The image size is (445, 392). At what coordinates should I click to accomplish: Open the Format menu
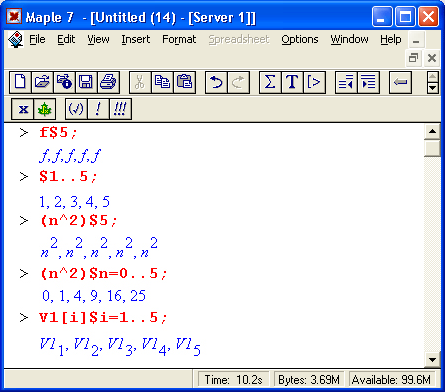[x=179, y=39]
